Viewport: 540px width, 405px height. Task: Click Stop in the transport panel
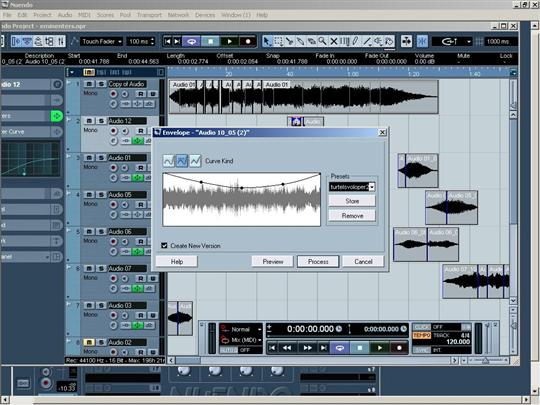pyautogui.click(x=360, y=348)
